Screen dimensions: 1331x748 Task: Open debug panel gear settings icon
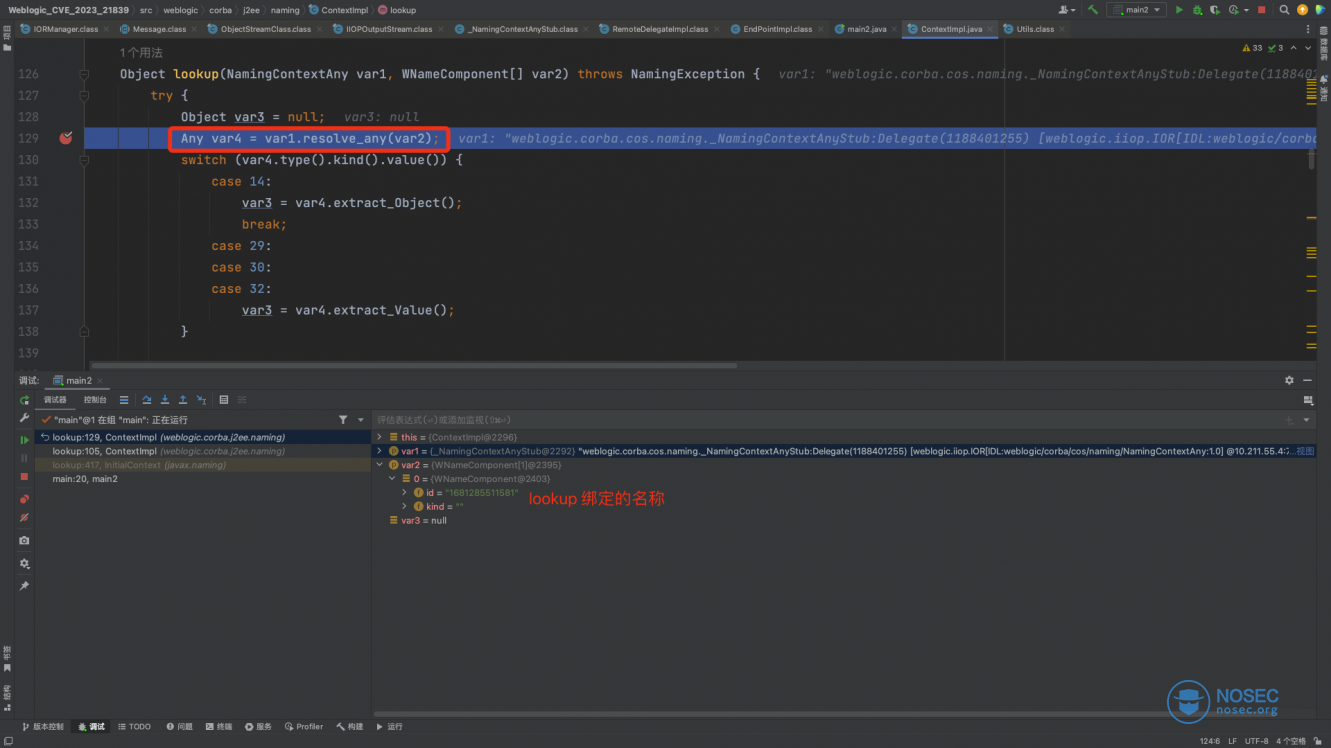point(25,564)
